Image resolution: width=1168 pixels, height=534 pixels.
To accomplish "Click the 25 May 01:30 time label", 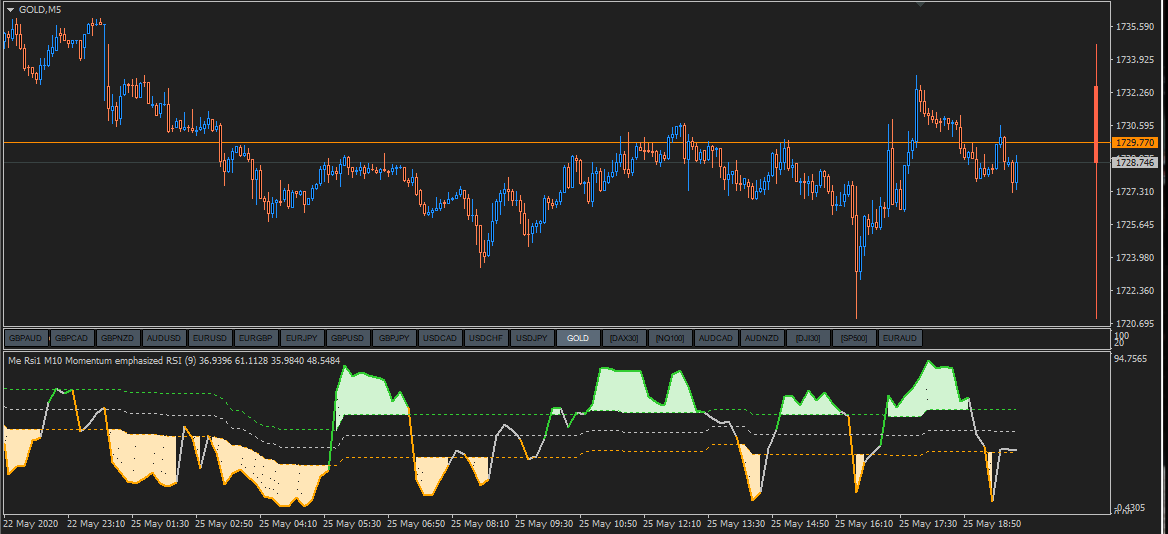I will tap(162, 524).
